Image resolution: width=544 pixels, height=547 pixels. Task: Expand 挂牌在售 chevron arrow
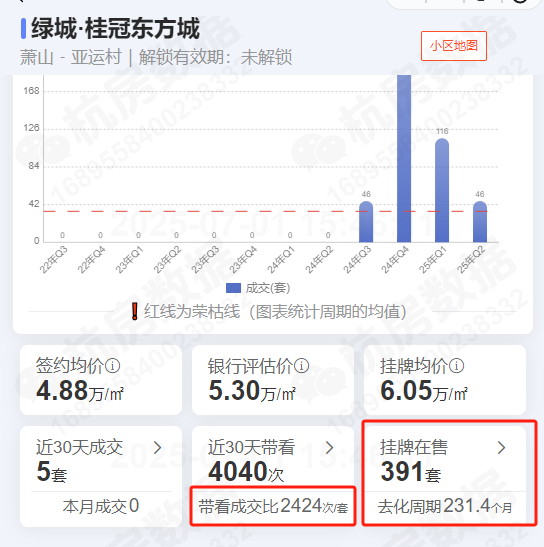501,448
